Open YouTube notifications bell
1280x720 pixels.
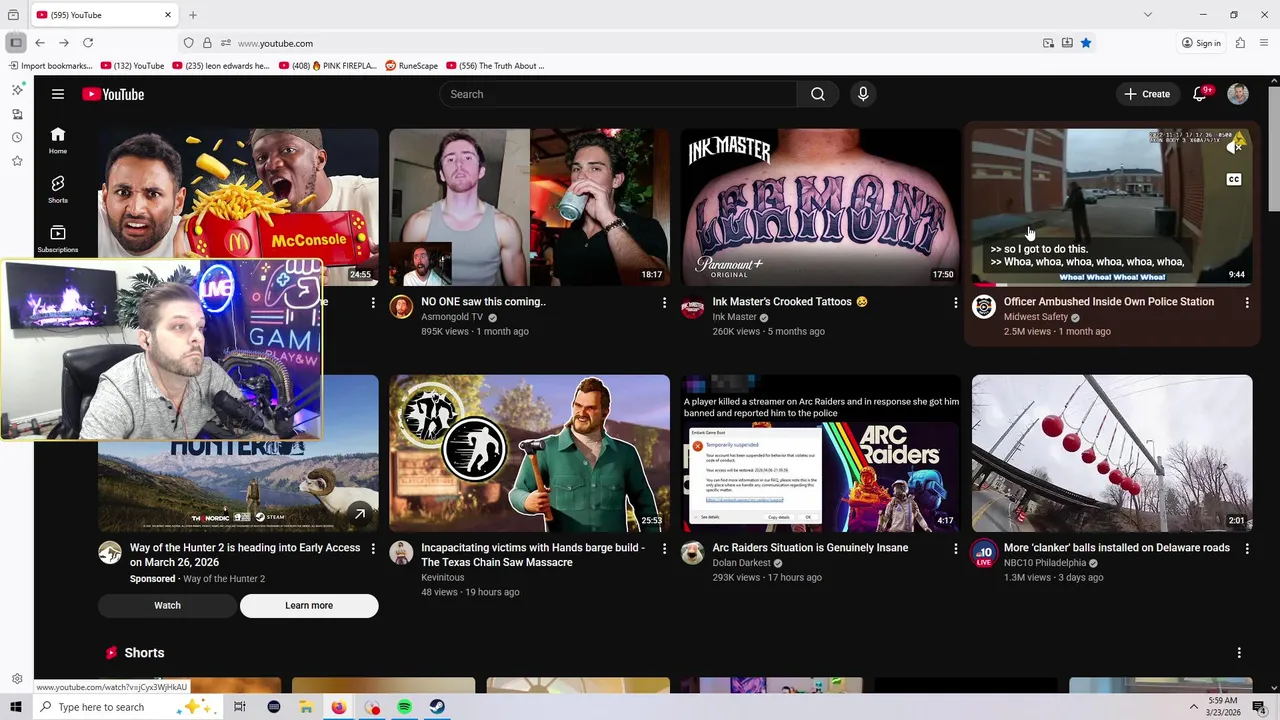1200,94
